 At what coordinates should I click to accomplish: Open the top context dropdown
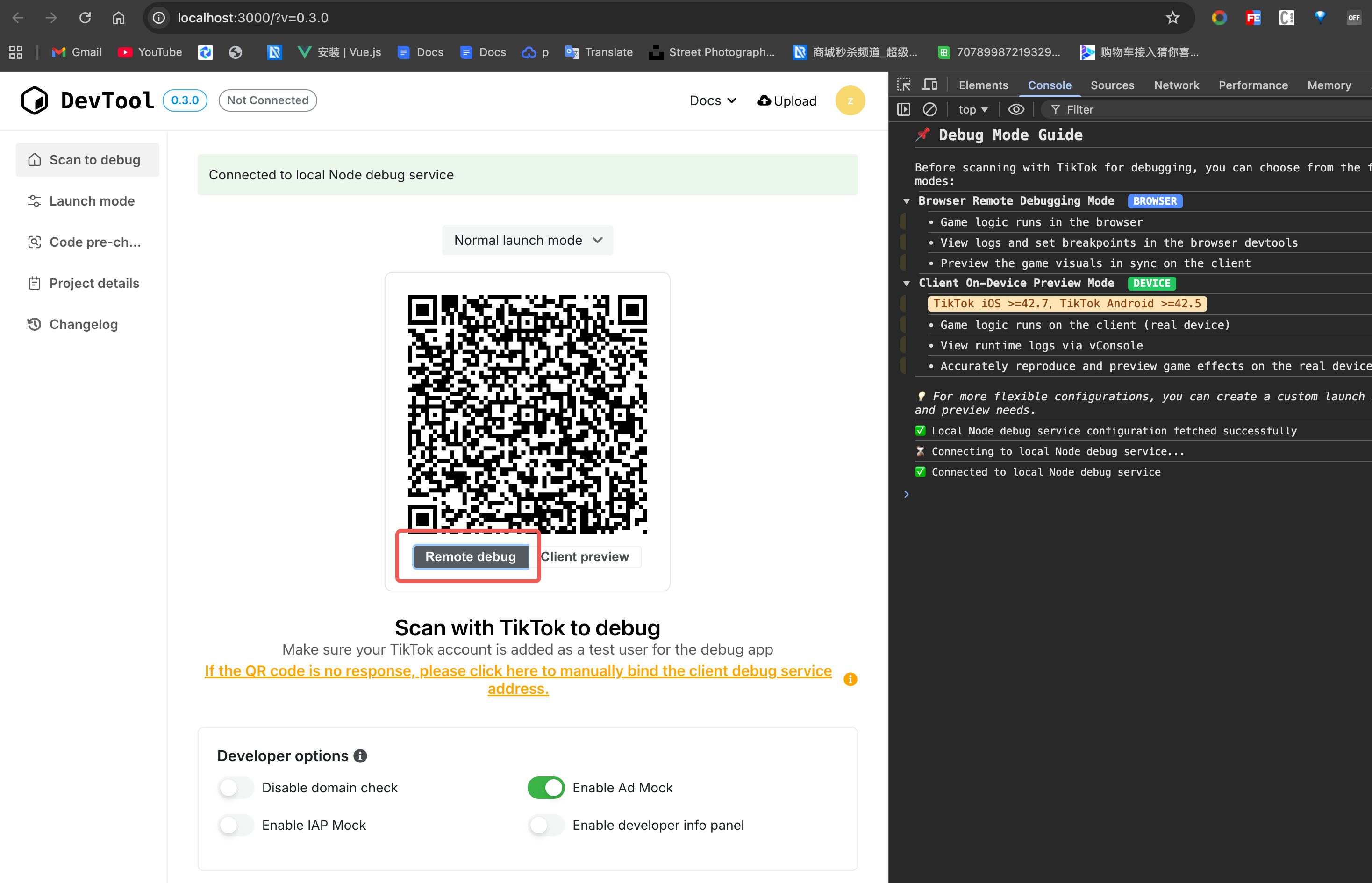[x=973, y=109]
